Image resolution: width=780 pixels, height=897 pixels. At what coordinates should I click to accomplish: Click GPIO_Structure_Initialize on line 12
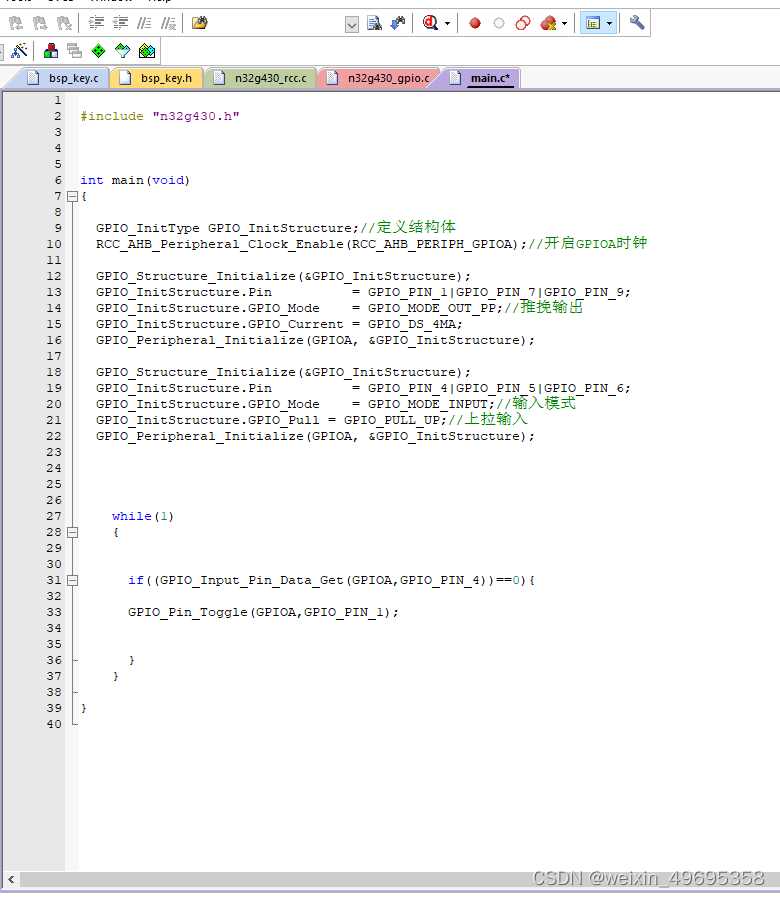pos(283,276)
